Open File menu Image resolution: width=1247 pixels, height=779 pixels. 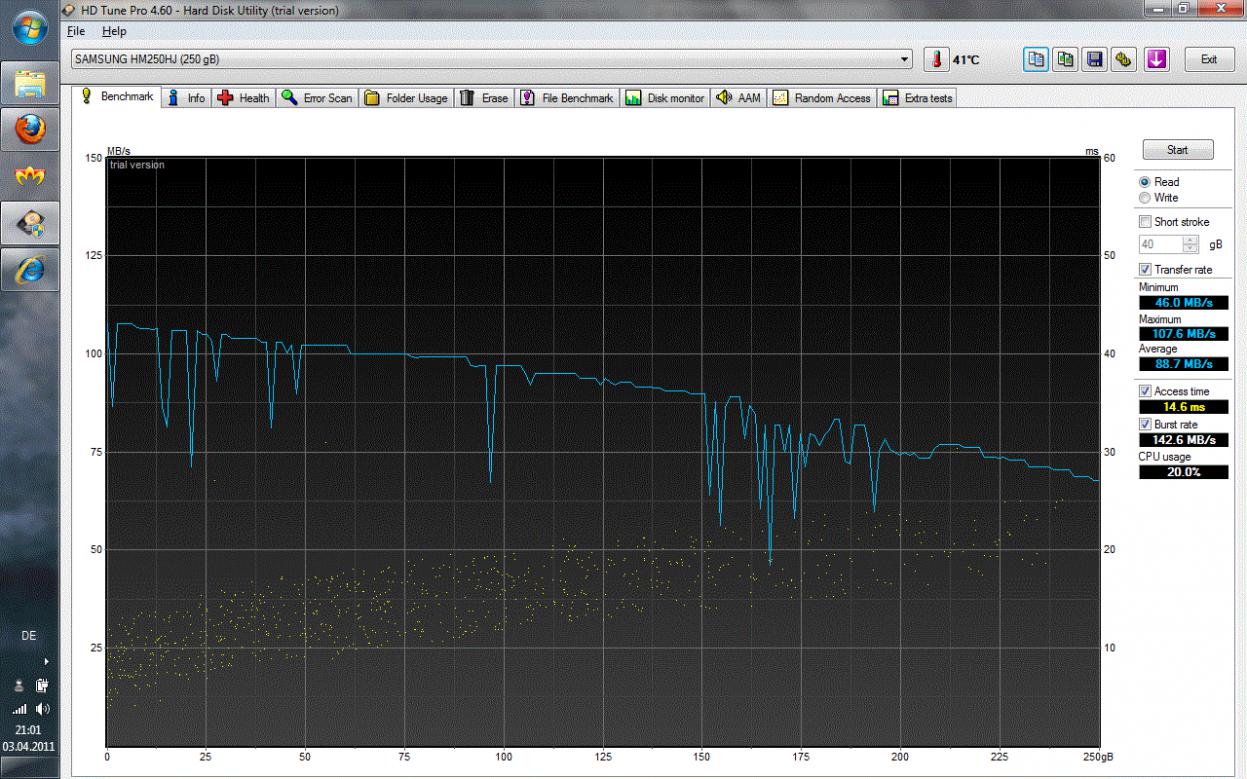[76, 32]
